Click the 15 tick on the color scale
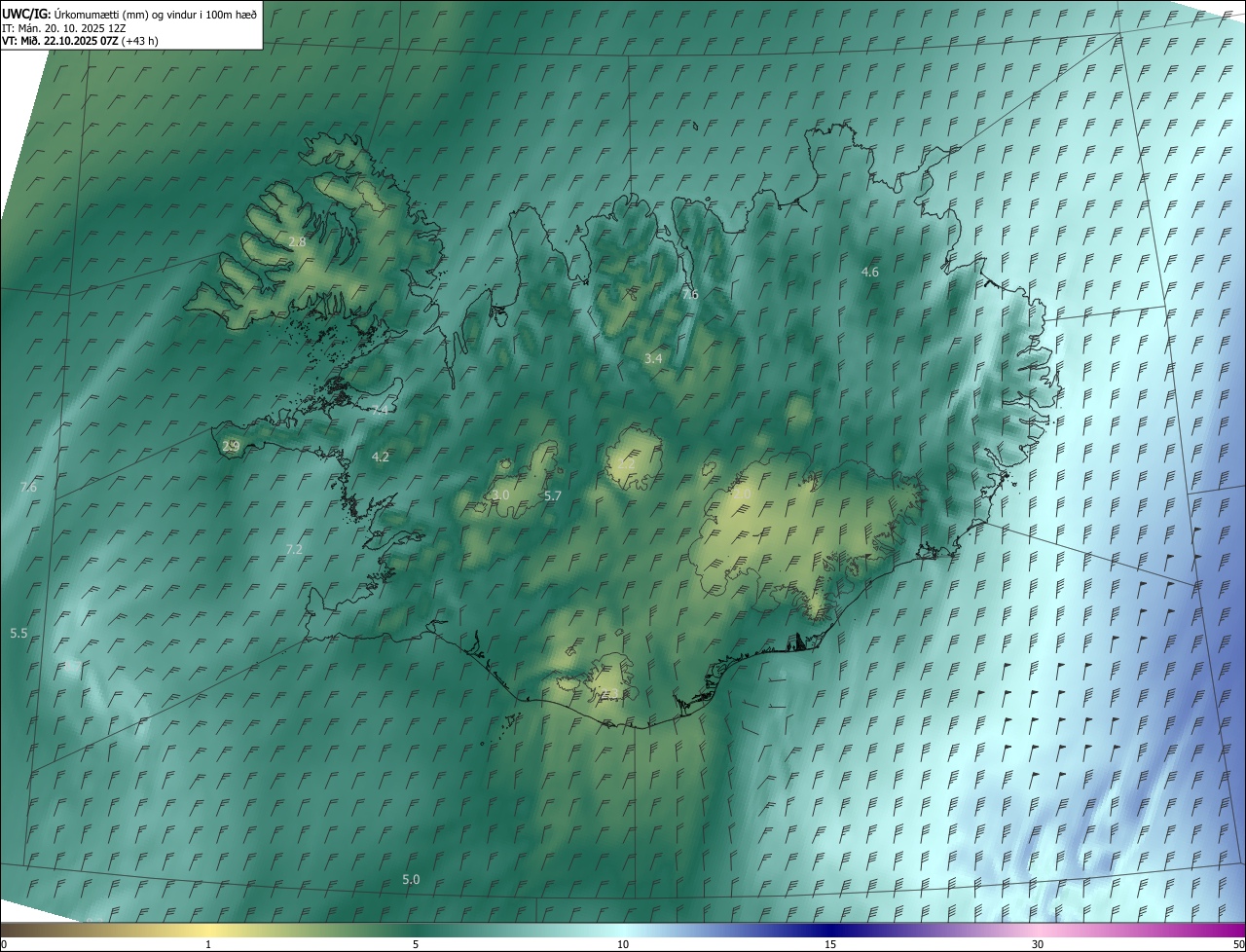Image resolution: width=1246 pixels, height=952 pixels. pyautogui.click(x=830, y=945)
